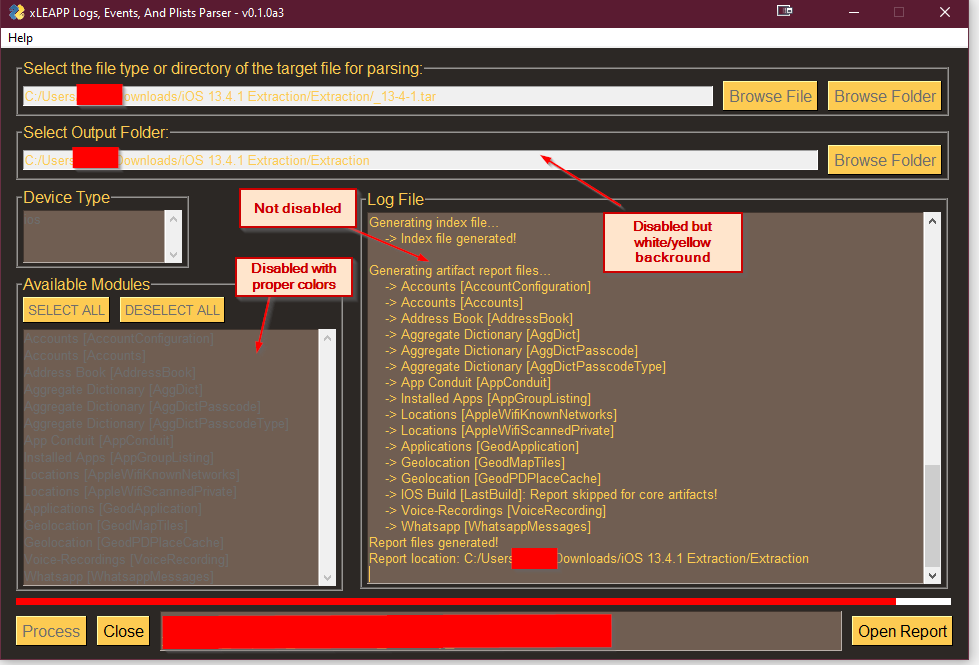Click the SELECT ALL modules button

click(x=66, y=310)
